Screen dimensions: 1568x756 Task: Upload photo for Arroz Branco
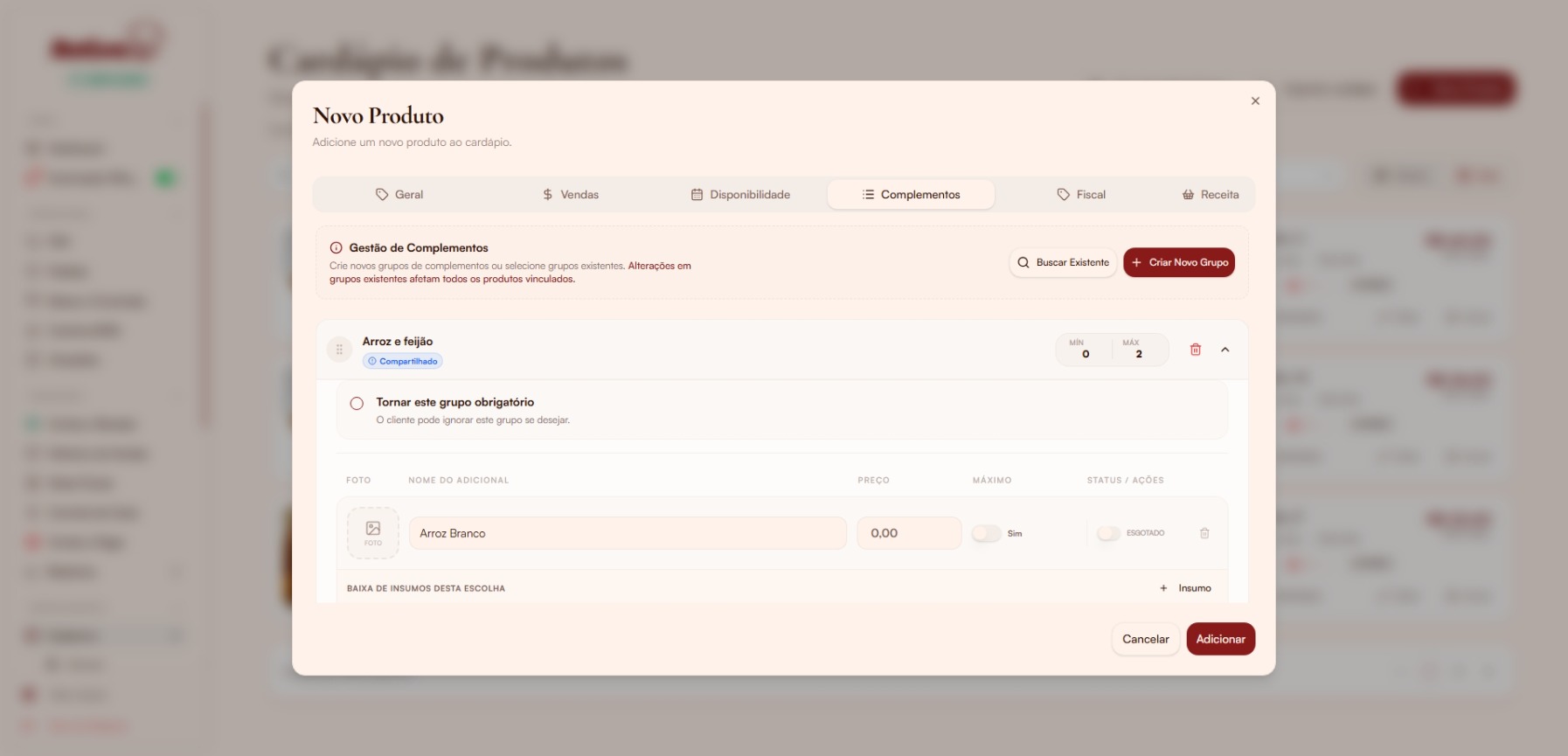pos(373,533)
